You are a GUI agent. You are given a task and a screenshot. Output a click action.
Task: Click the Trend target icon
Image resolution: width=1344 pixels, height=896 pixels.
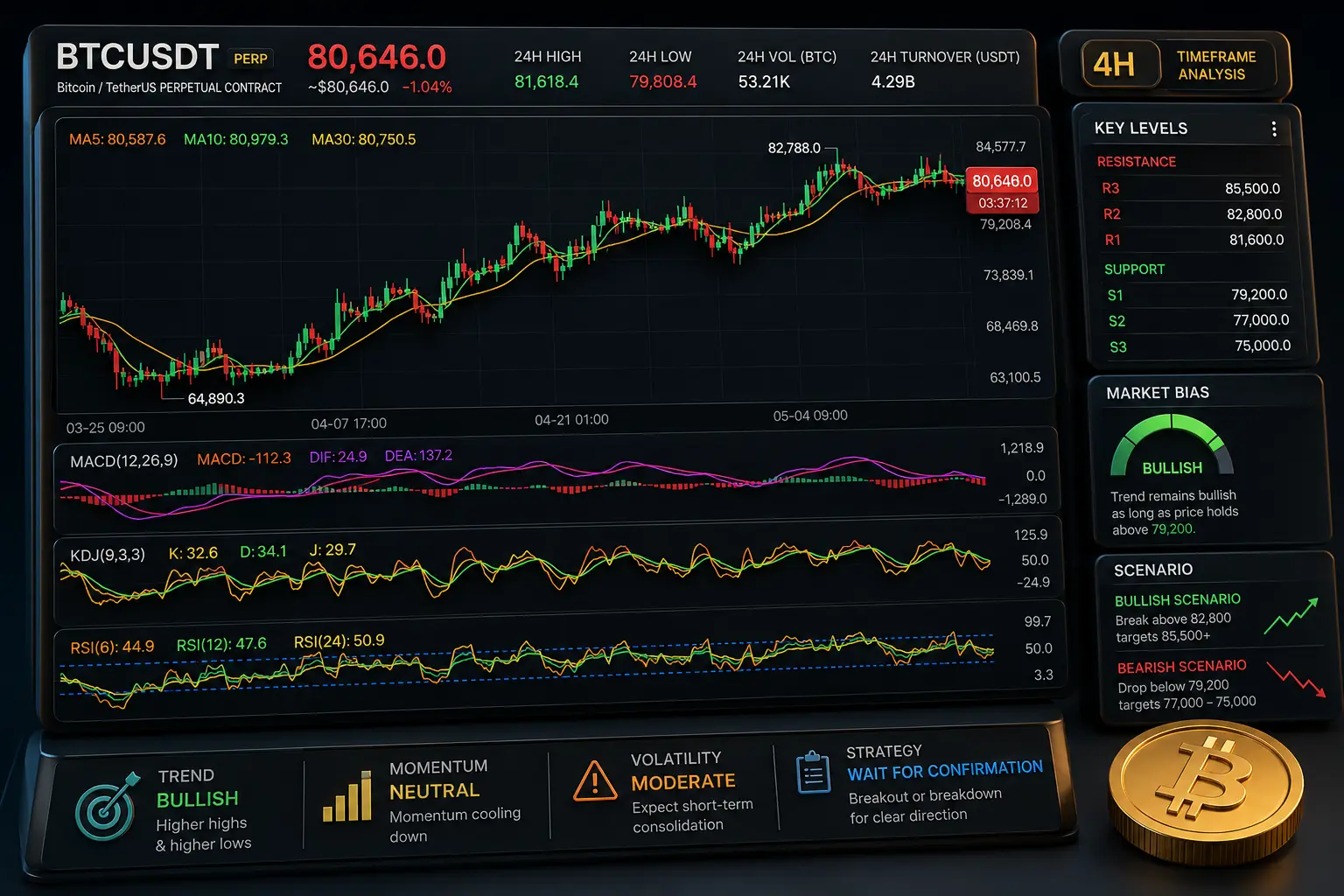pos(107,807)
